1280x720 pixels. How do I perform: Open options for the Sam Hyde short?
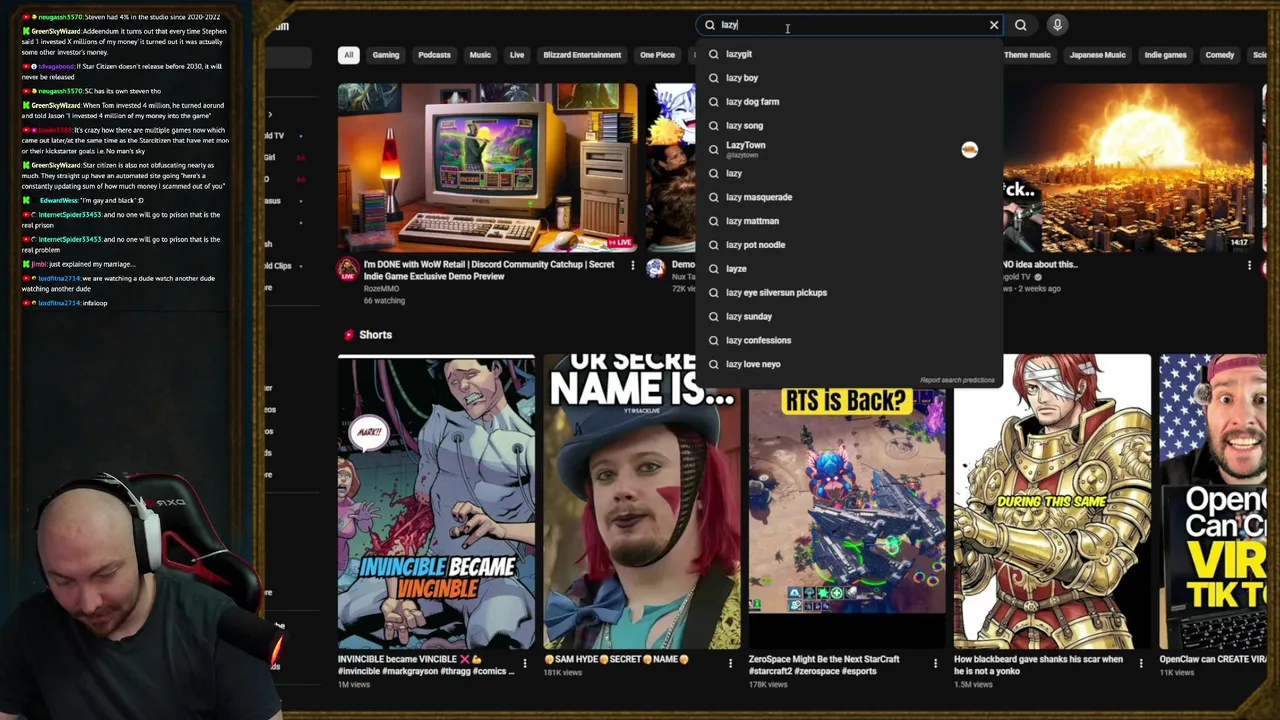pos(730,663)
